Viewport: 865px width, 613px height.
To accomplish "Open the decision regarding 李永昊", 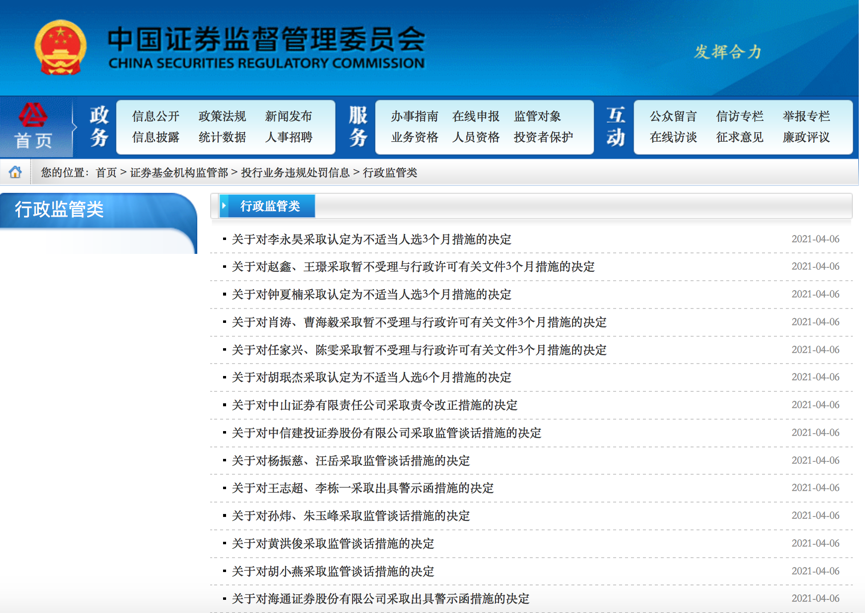I will (371, 239).
